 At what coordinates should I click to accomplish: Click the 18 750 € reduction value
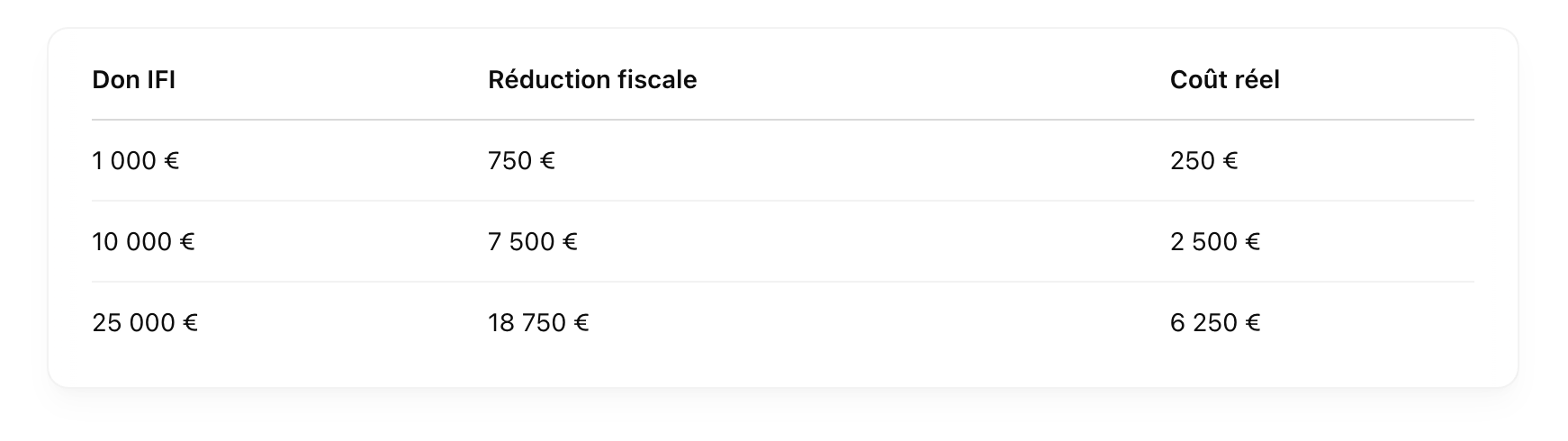pos(538,323)
